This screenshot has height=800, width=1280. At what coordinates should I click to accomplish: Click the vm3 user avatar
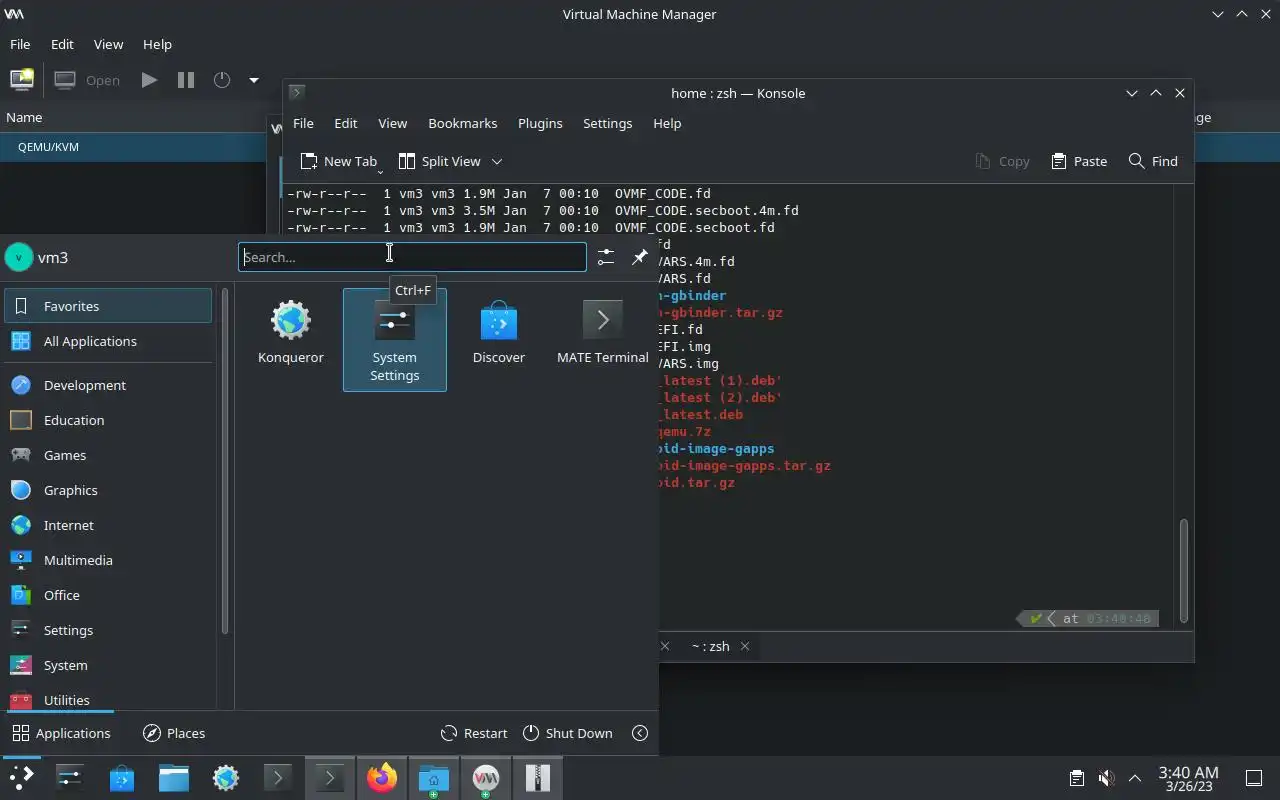coord(18,257)
